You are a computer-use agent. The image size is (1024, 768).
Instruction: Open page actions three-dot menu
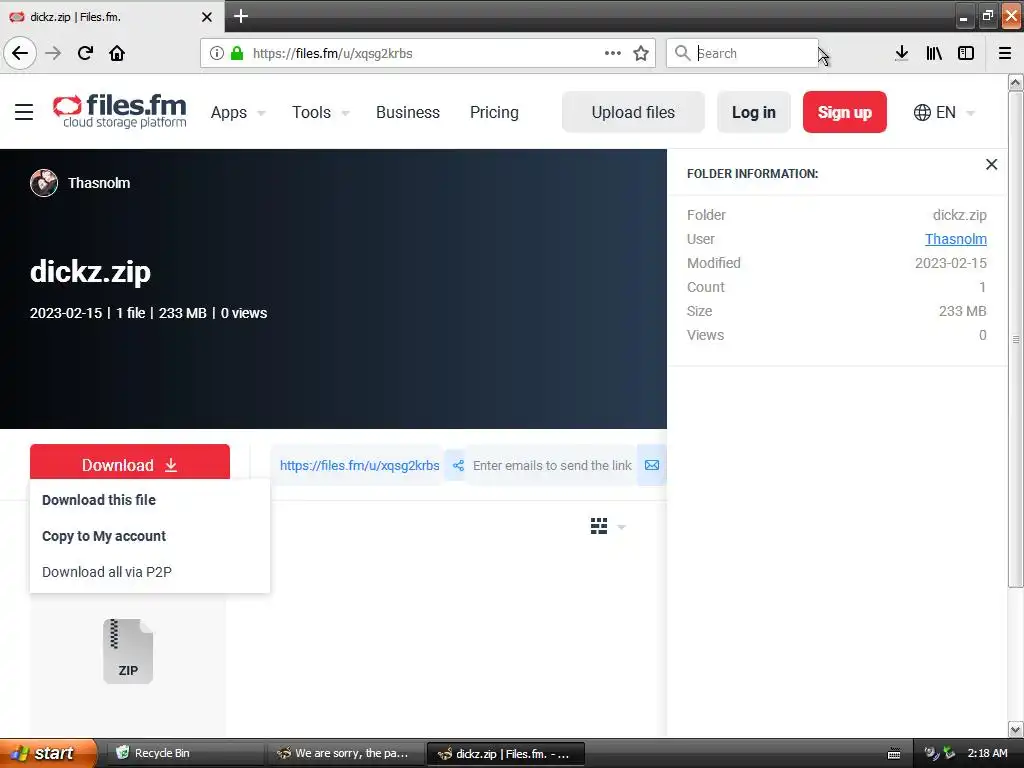tap(613, 53)
